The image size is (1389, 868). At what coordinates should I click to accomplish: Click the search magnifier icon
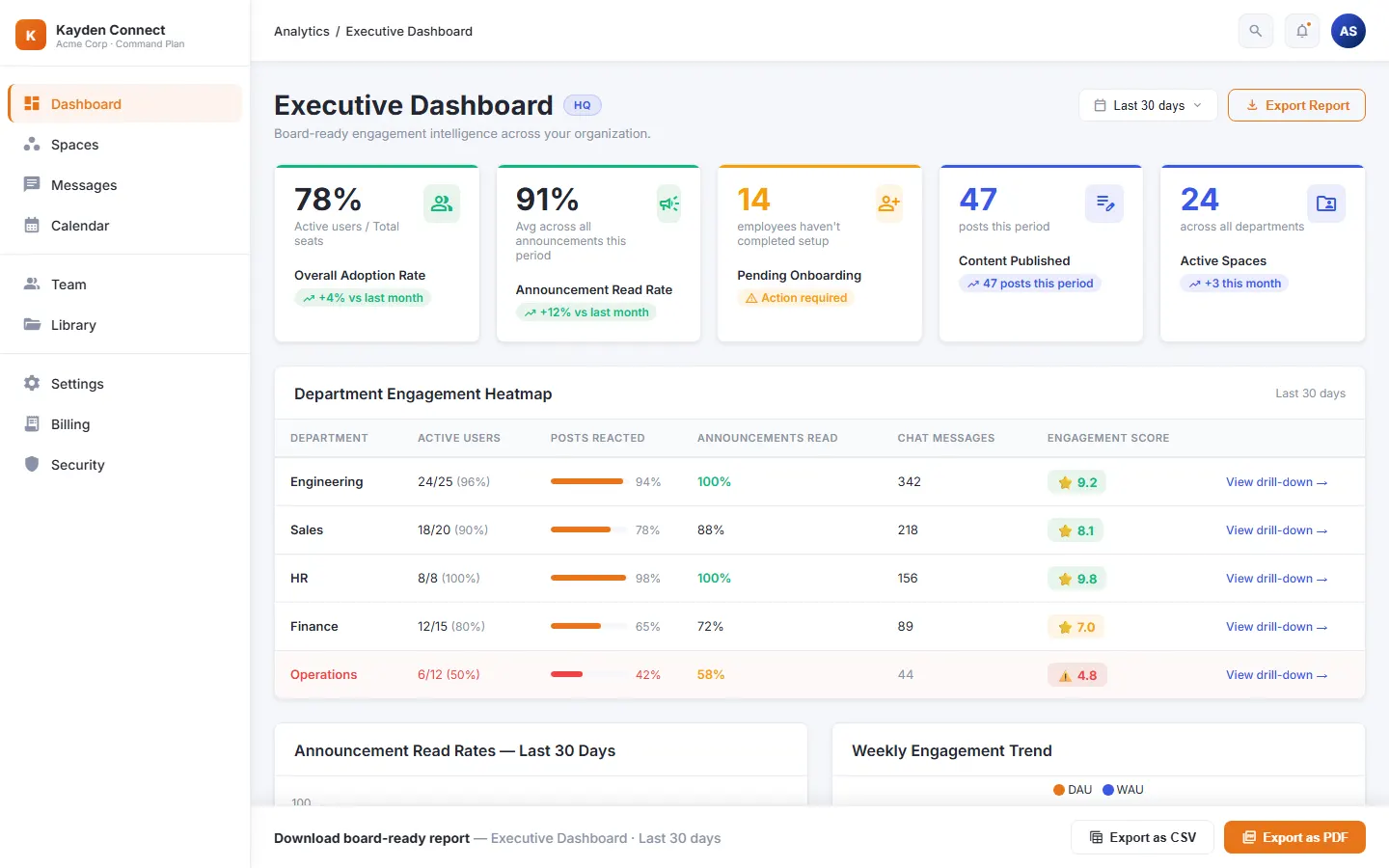coord(1255,31)
